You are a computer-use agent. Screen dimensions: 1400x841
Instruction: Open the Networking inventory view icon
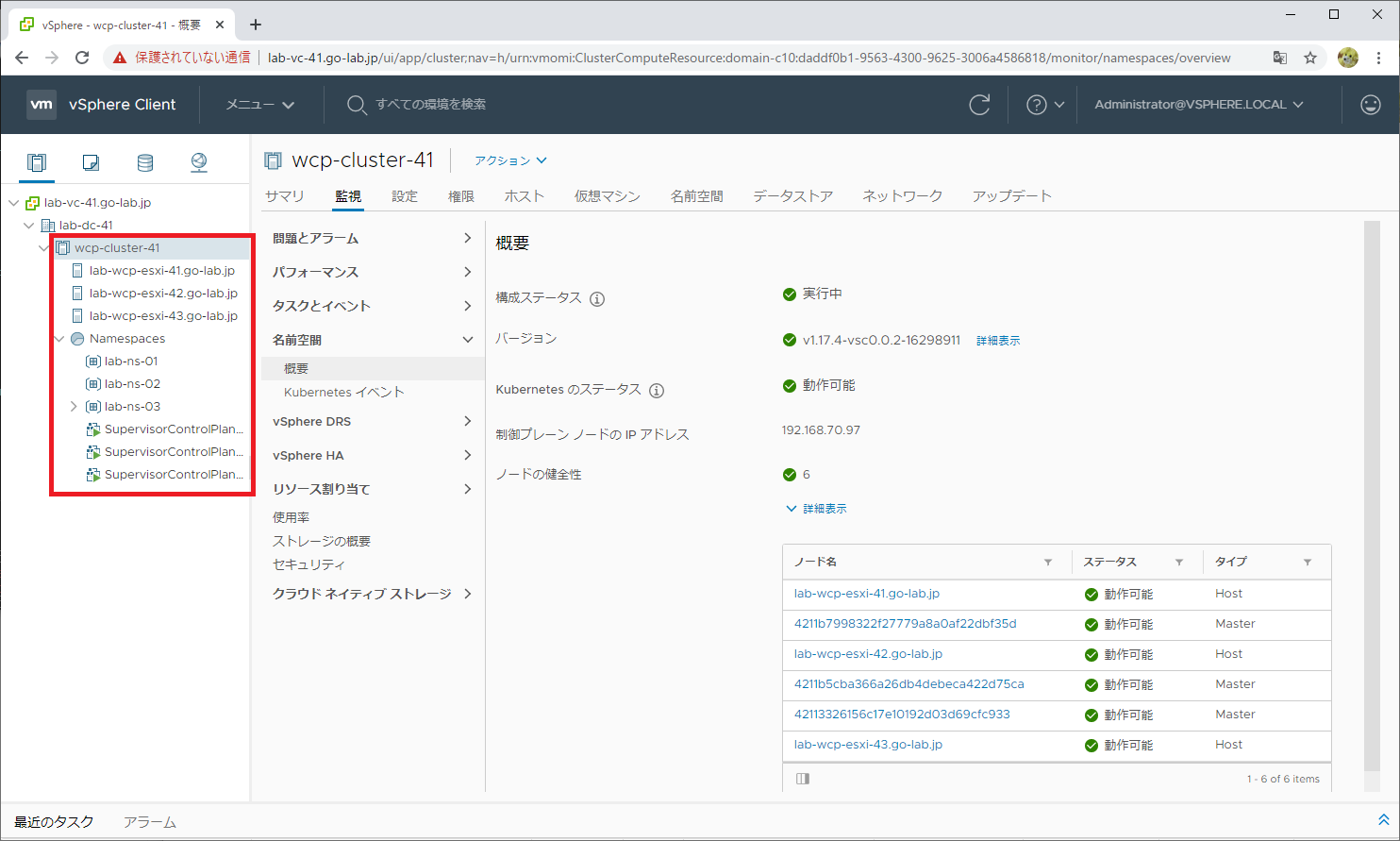click(x=199, y=162)
